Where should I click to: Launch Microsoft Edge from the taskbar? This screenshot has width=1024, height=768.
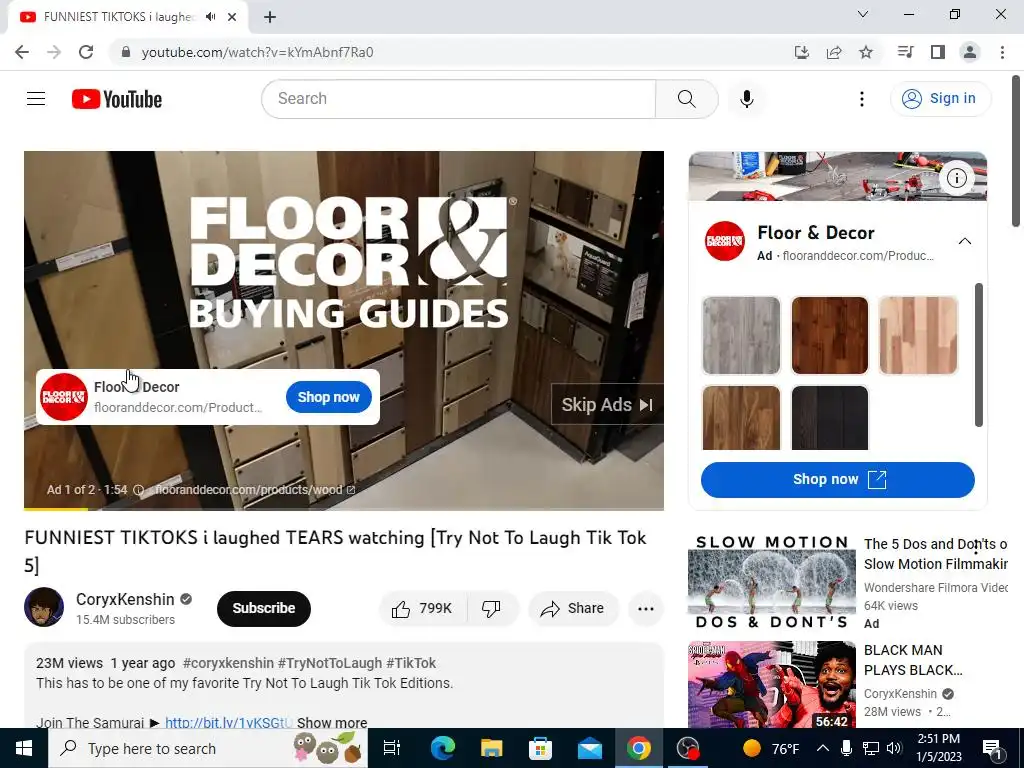coord(442,748)
